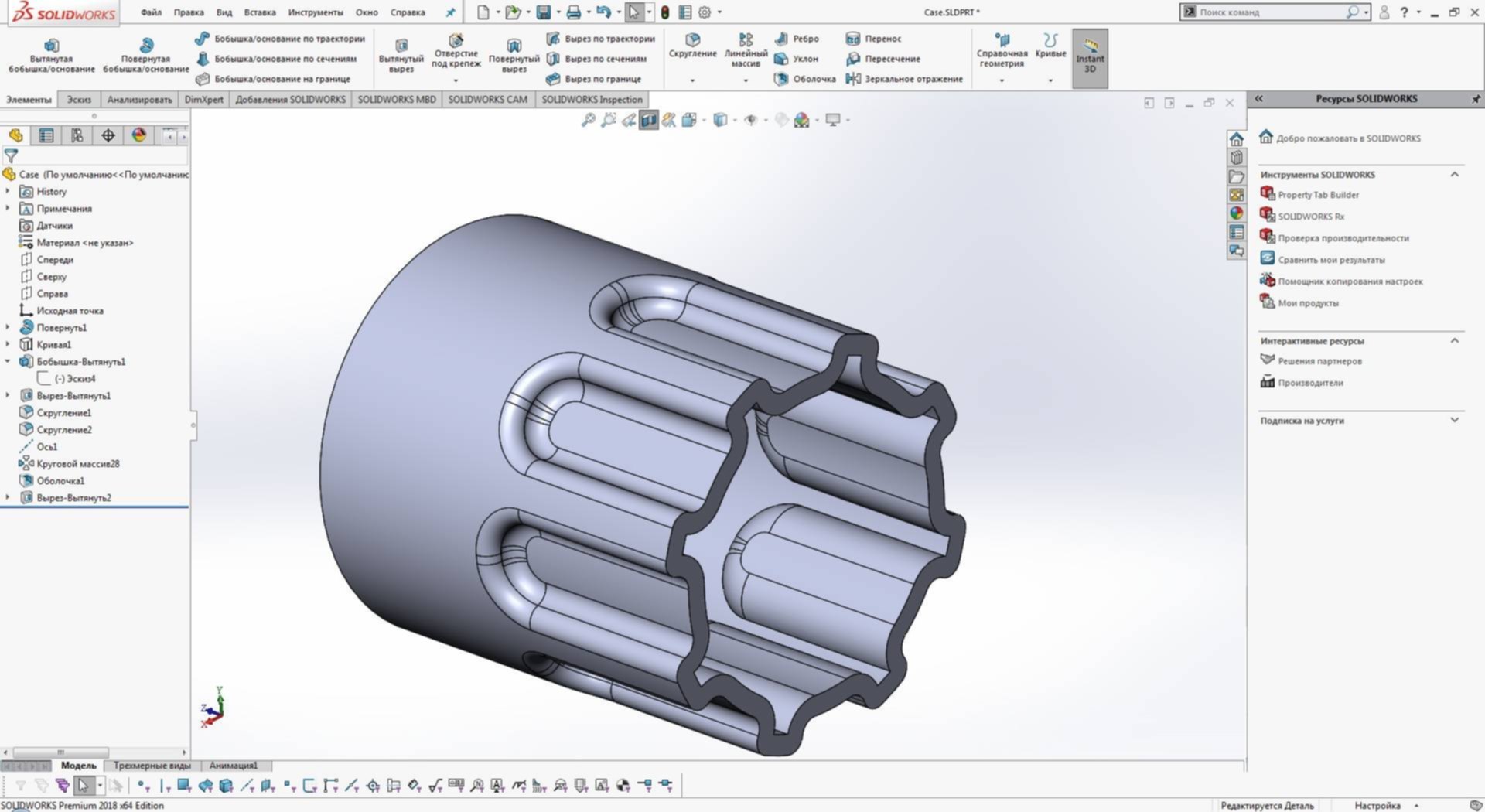Open DisplayManager colored sphere tab icon
This screenshot has height=812, width=1485.
tap(139, 135)
